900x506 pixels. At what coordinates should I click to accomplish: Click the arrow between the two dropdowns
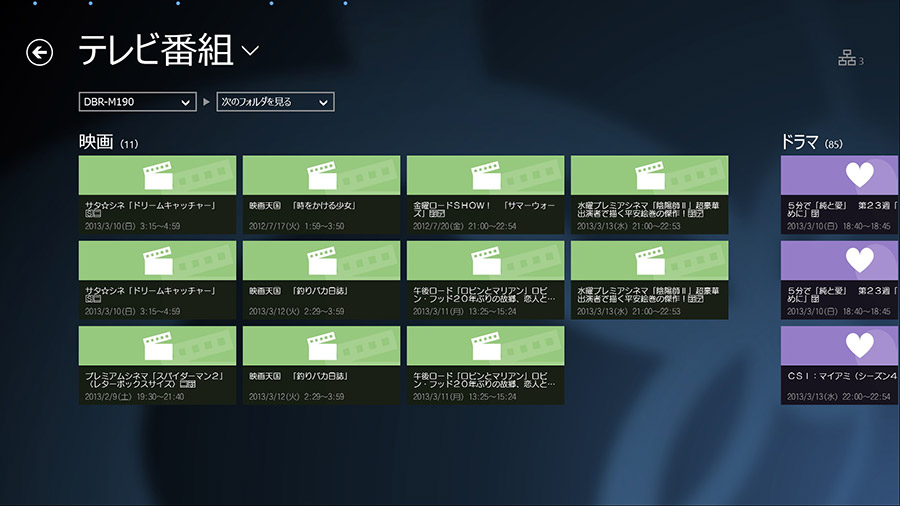pyautogui.click(x=206, y=102)
